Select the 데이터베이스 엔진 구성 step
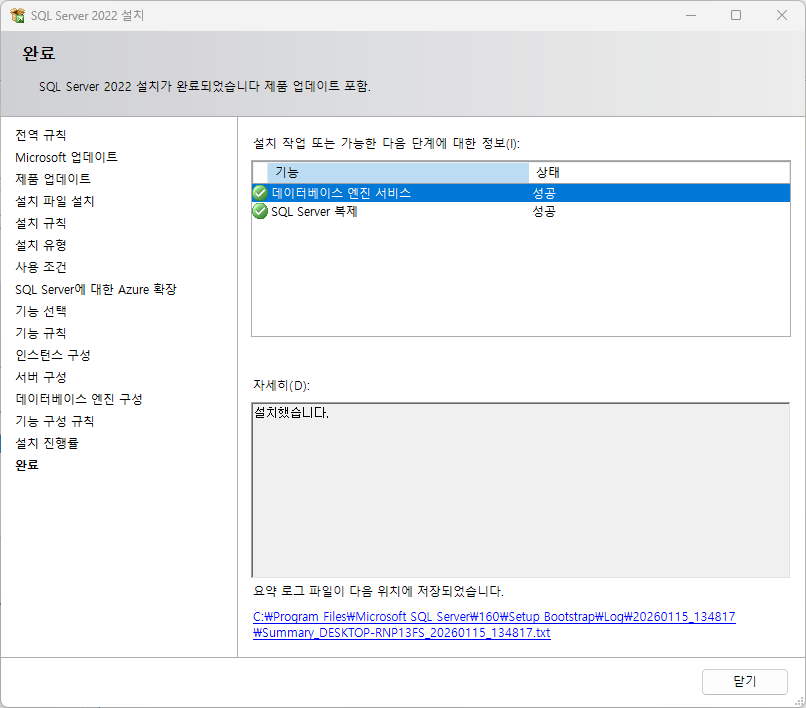 pos(79,400)
